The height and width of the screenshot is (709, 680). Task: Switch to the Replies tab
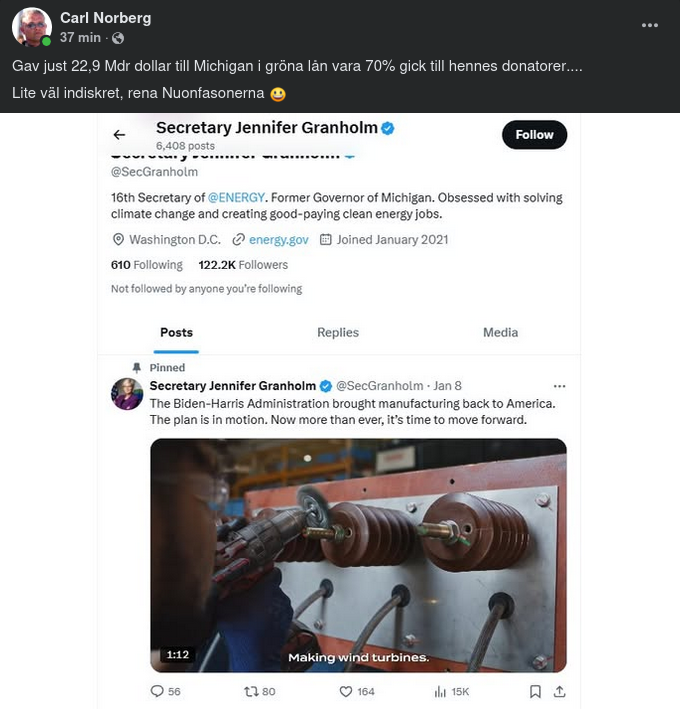click(338, 333)
